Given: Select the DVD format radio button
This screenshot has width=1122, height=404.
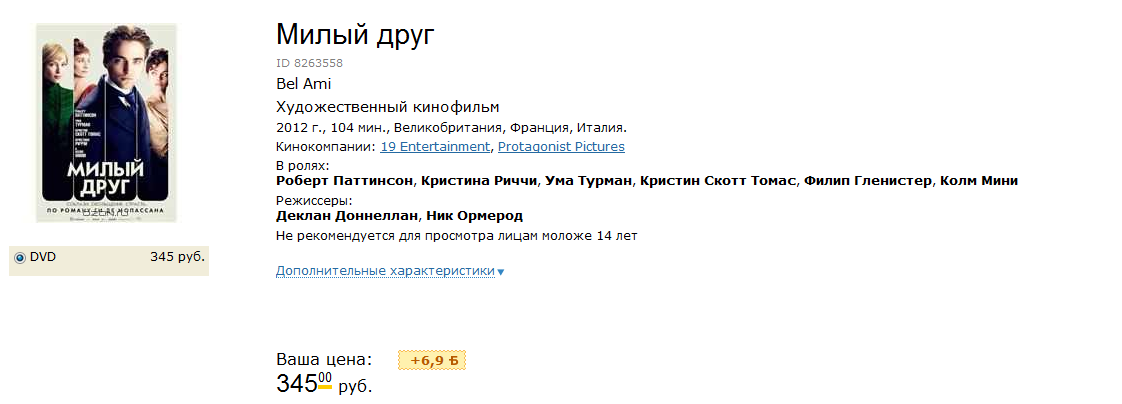Looking at the screenshot, I should pos(20,258).
